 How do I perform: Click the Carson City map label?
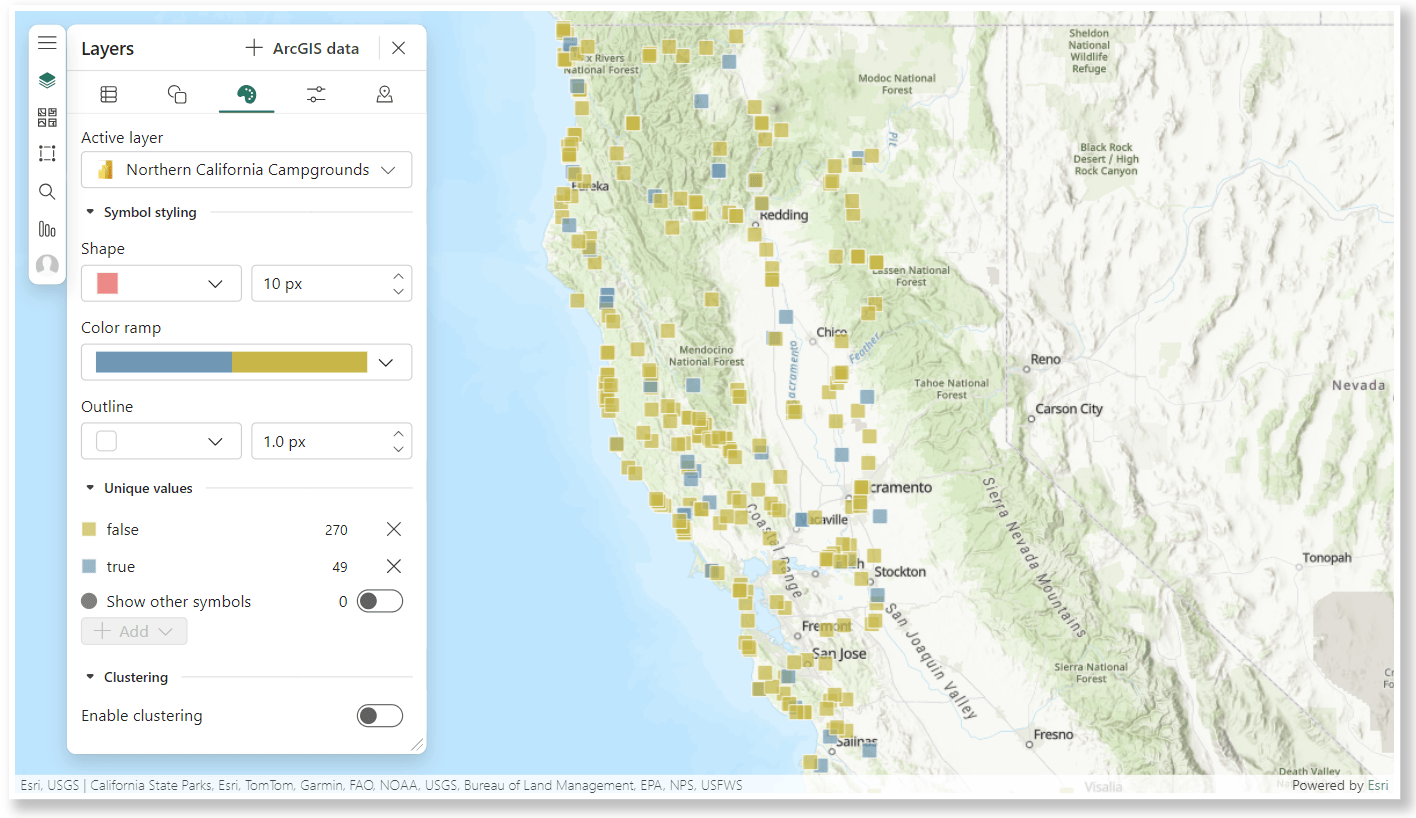1069,409
